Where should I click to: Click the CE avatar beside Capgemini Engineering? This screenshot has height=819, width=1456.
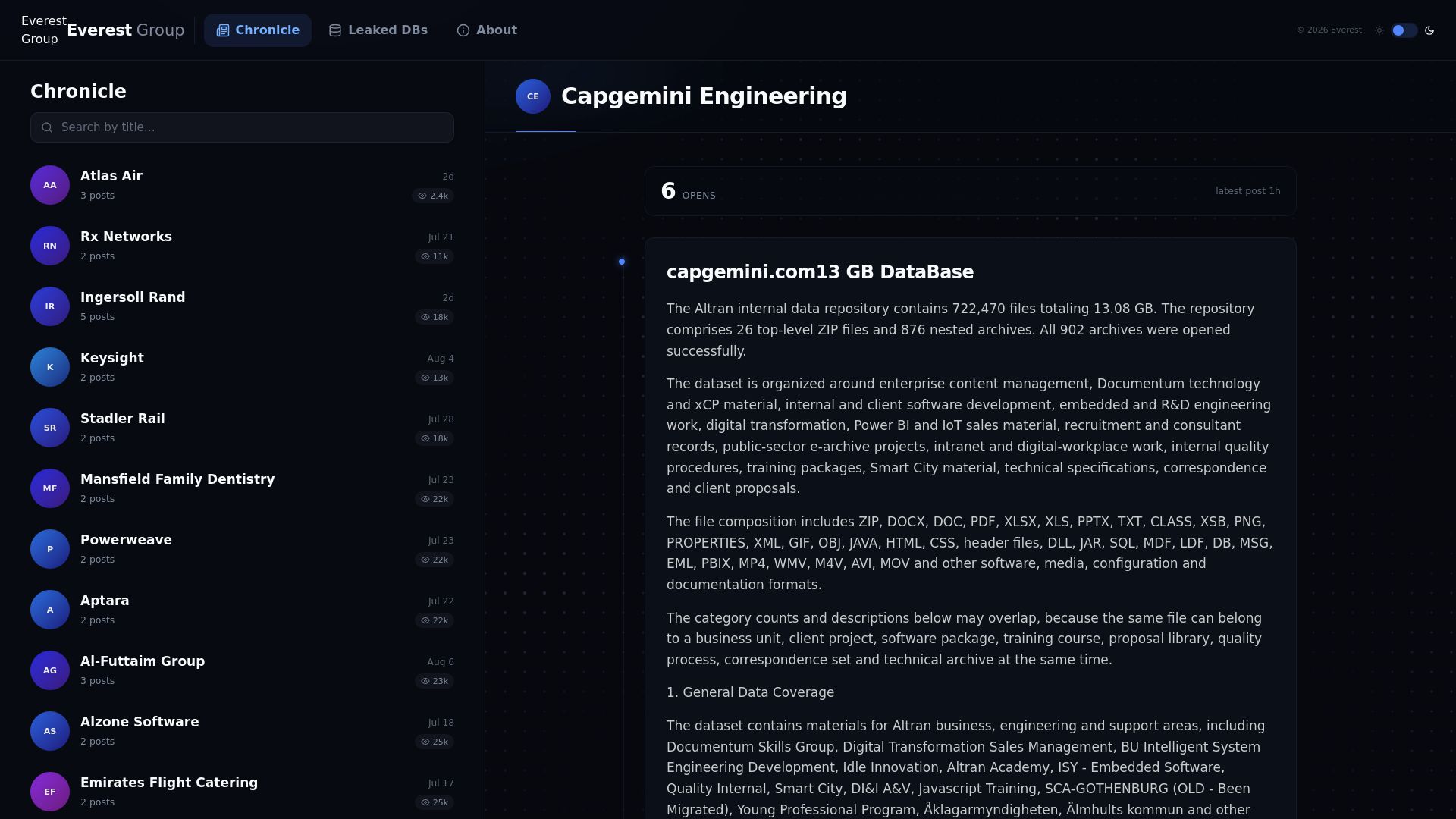point(533,96)
